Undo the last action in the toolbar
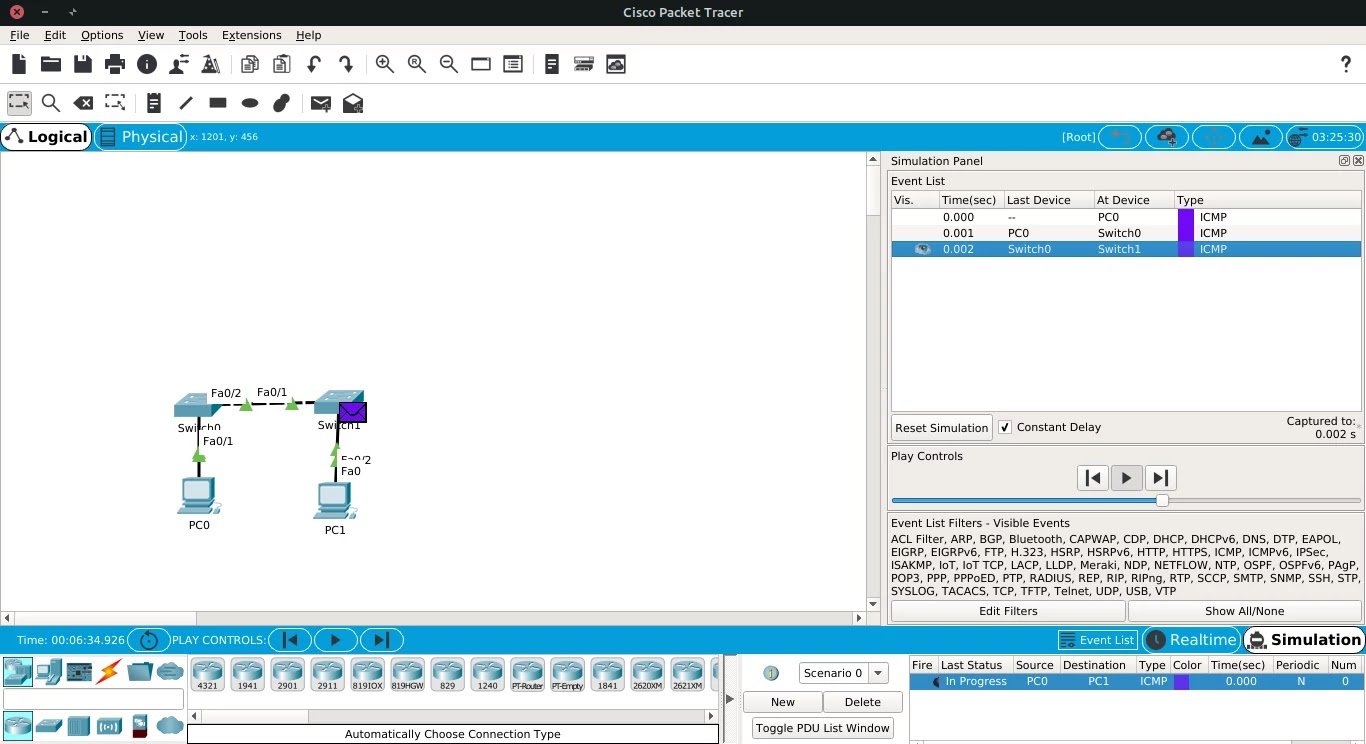Viewport: 1366px width, 744px height. coord(314,64)
